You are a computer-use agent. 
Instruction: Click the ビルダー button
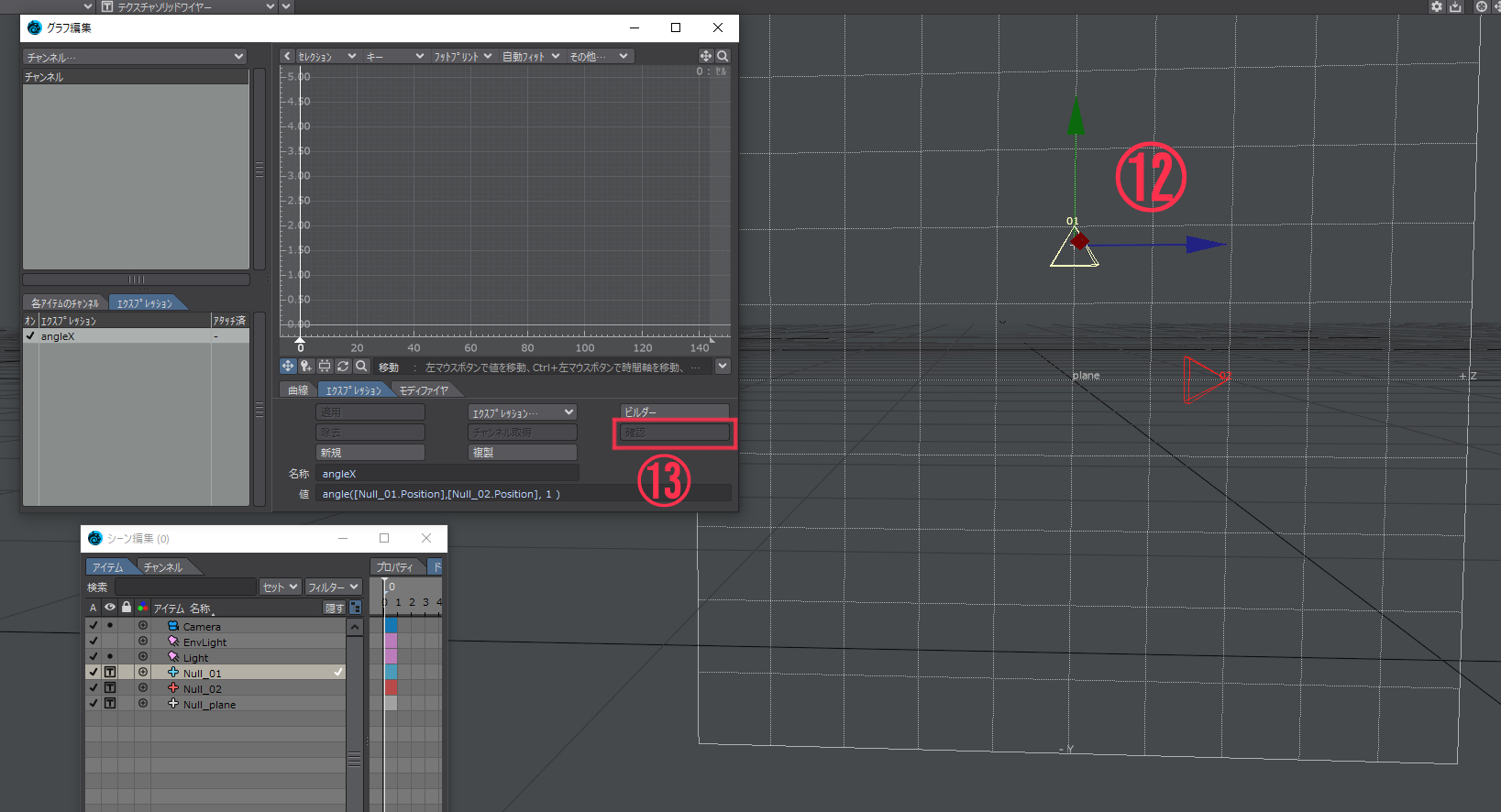[x=675, y=412]
